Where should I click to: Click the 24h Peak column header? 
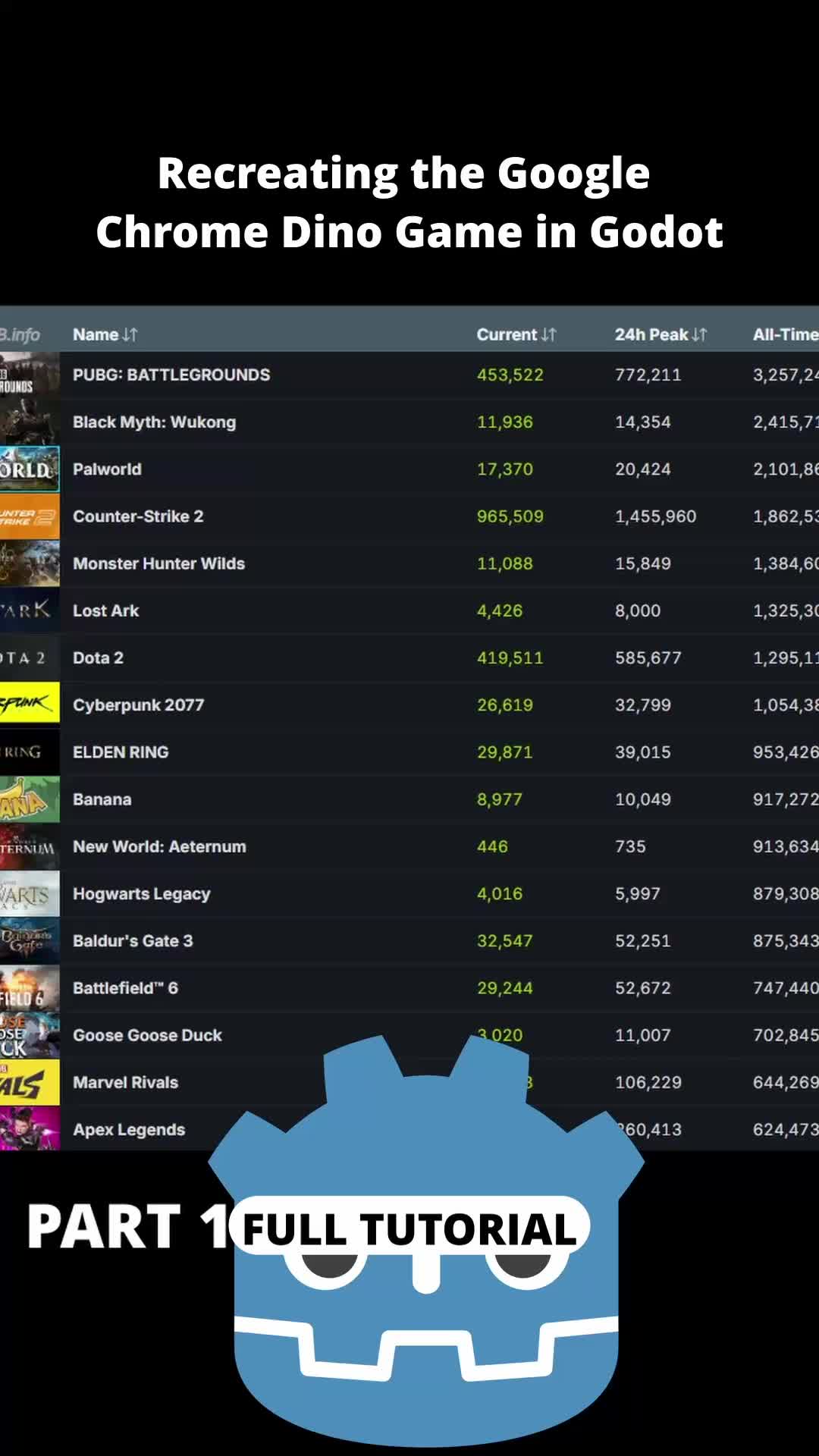(x=651, y=334)
